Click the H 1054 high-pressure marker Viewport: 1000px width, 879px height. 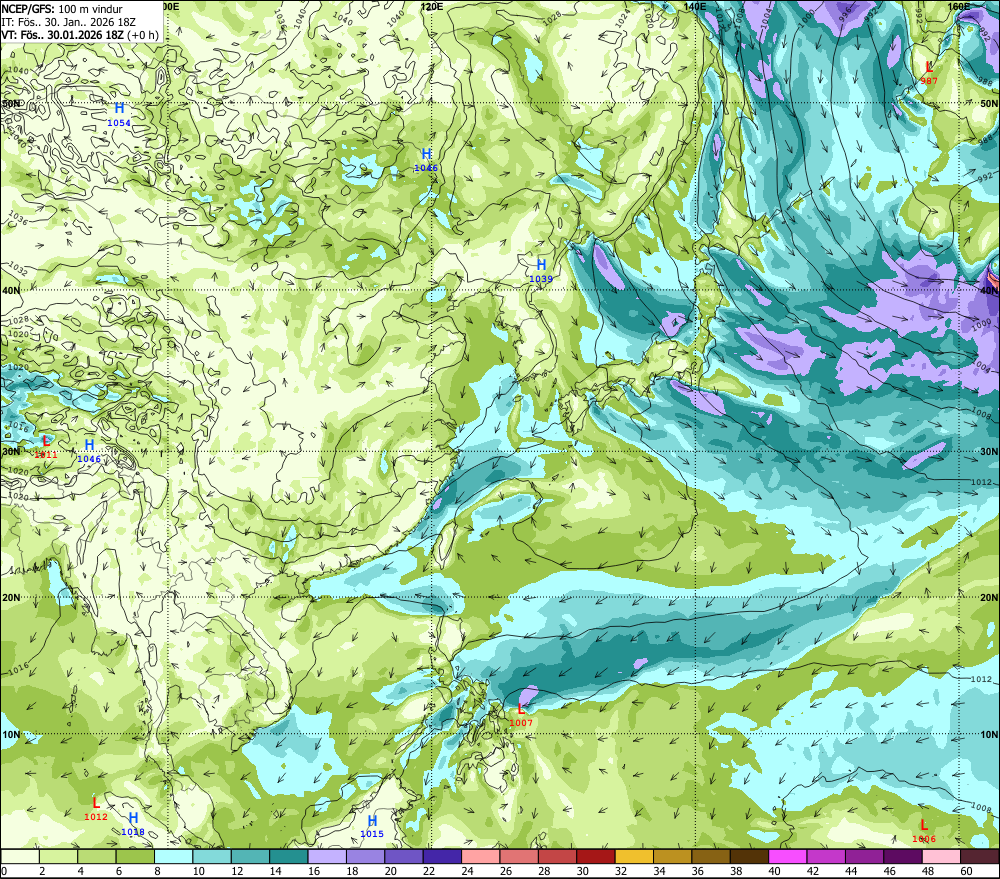[119, 114]
